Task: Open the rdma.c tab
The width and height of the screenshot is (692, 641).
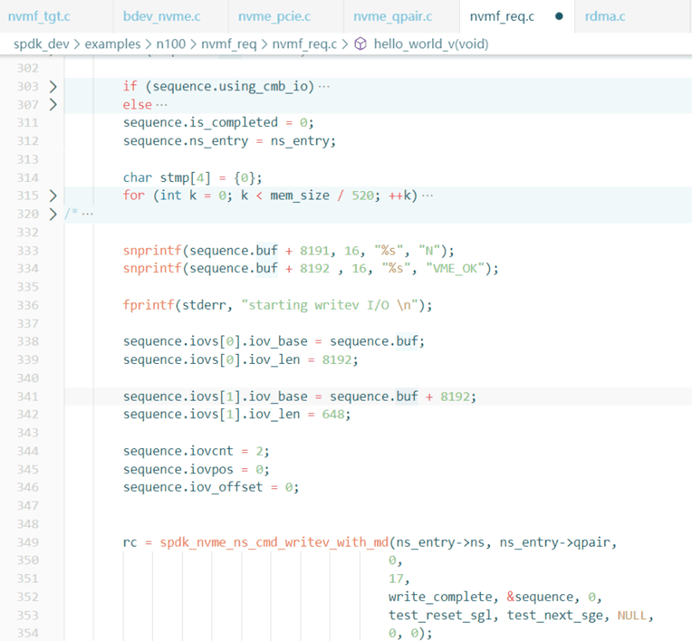Action: pyautogui.click(x=605, y=16)
